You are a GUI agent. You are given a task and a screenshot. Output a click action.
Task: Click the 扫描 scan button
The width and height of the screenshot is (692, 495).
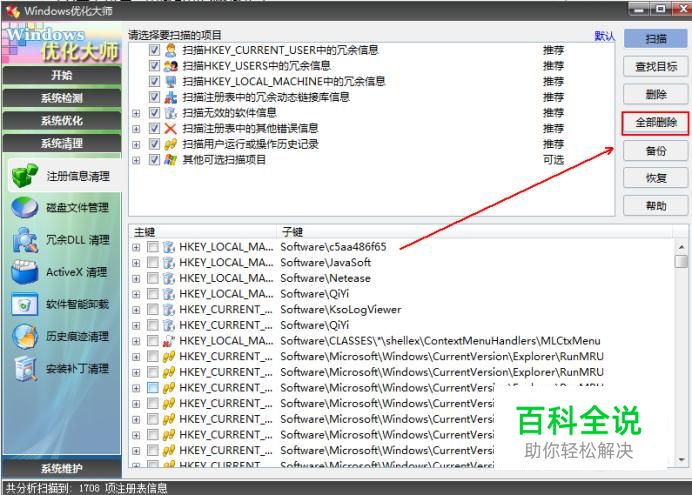[x=656, y=39]
